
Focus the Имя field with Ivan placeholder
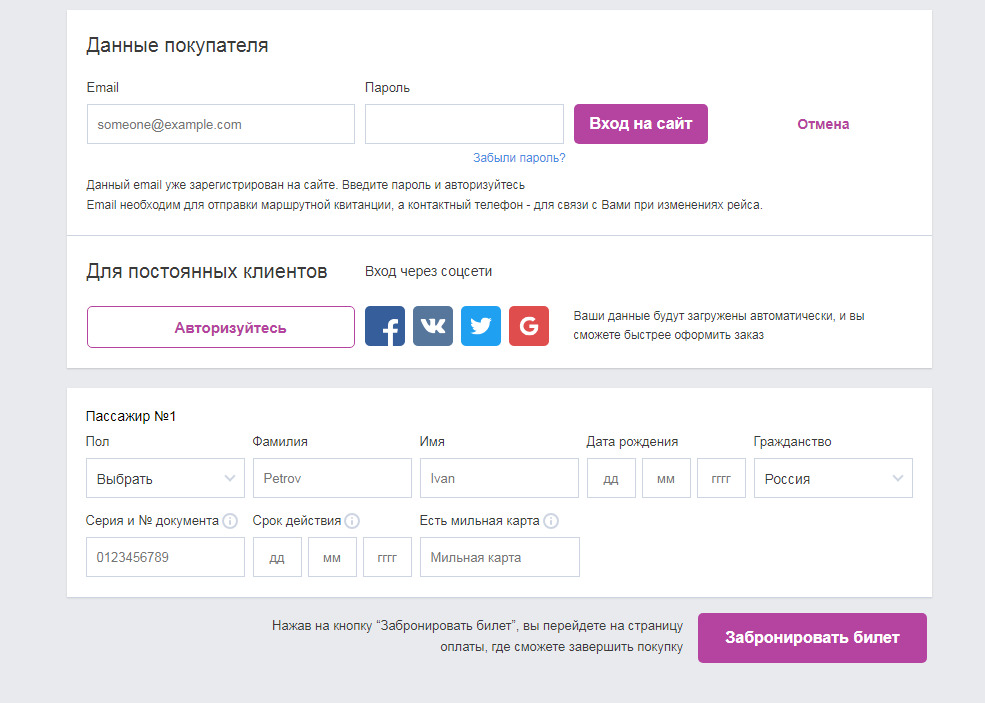(x=499, y=478)
